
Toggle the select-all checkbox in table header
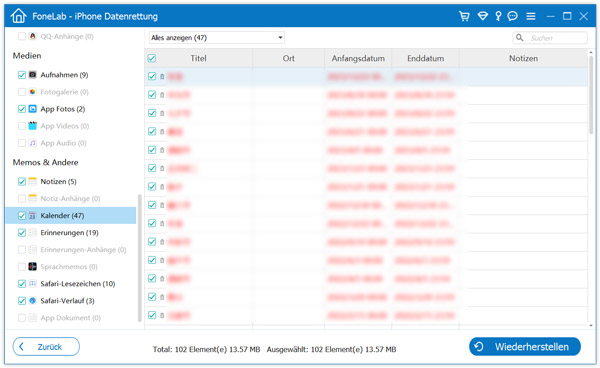(x=152, y=58)
